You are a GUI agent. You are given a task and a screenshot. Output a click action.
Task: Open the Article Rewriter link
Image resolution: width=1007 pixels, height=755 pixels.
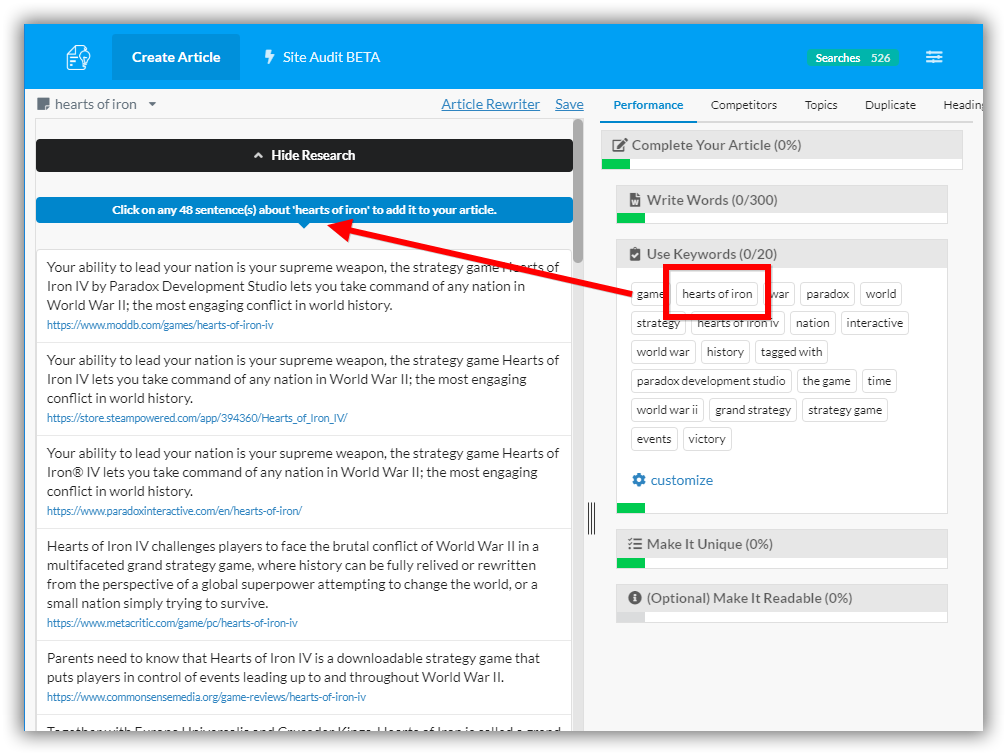point(490,104)
